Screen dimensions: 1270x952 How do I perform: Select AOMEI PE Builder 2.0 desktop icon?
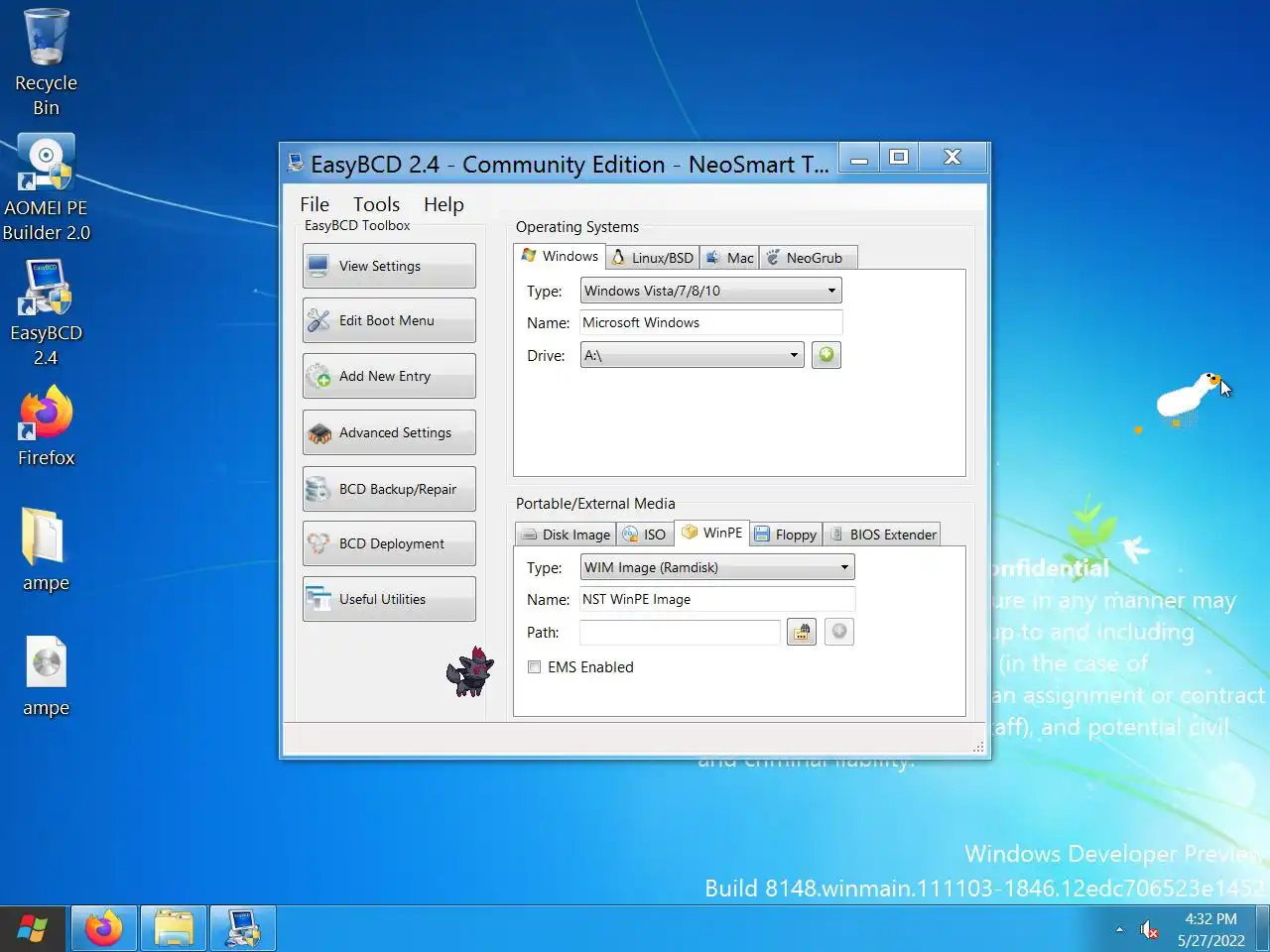click(x=46, y=188)
